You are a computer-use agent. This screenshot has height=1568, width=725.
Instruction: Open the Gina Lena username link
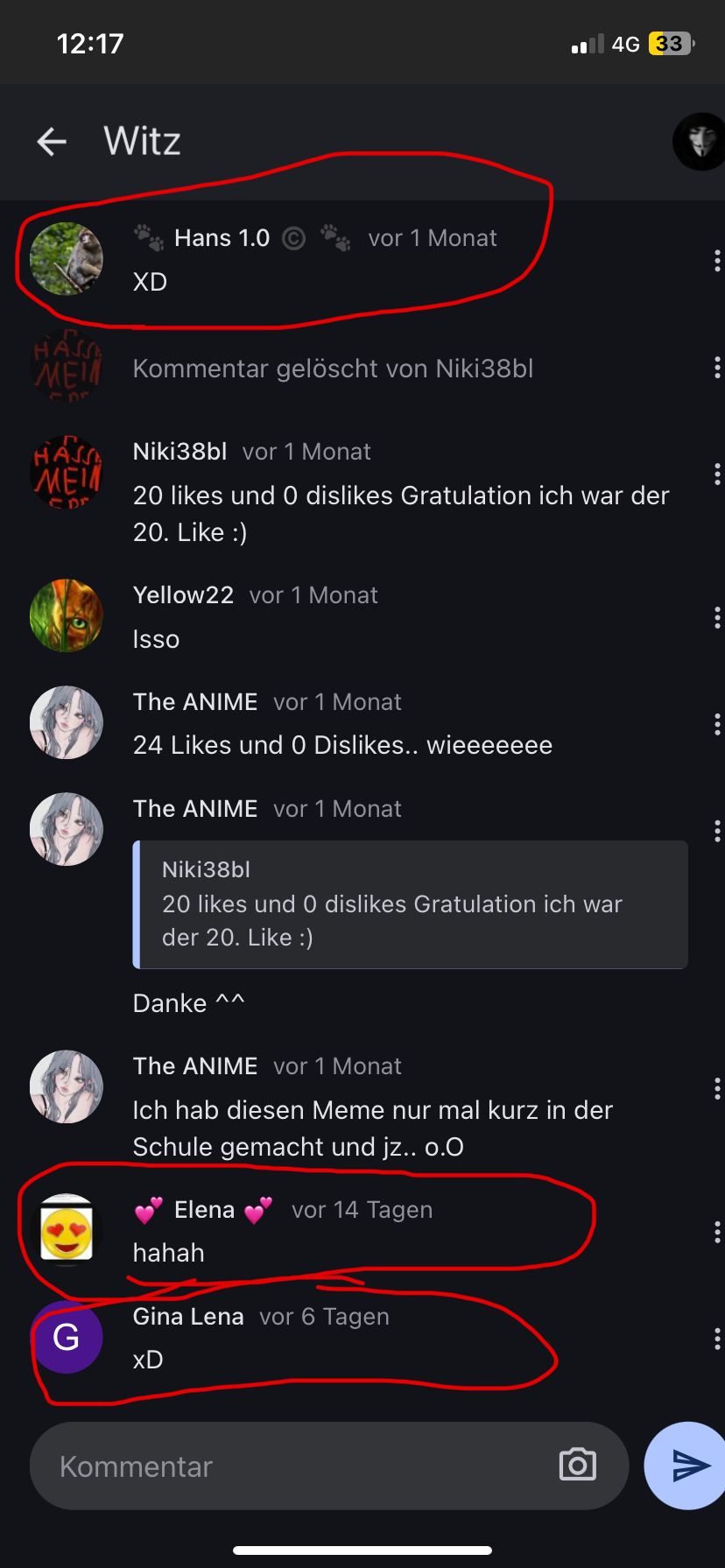click(x=188, y=1317)
